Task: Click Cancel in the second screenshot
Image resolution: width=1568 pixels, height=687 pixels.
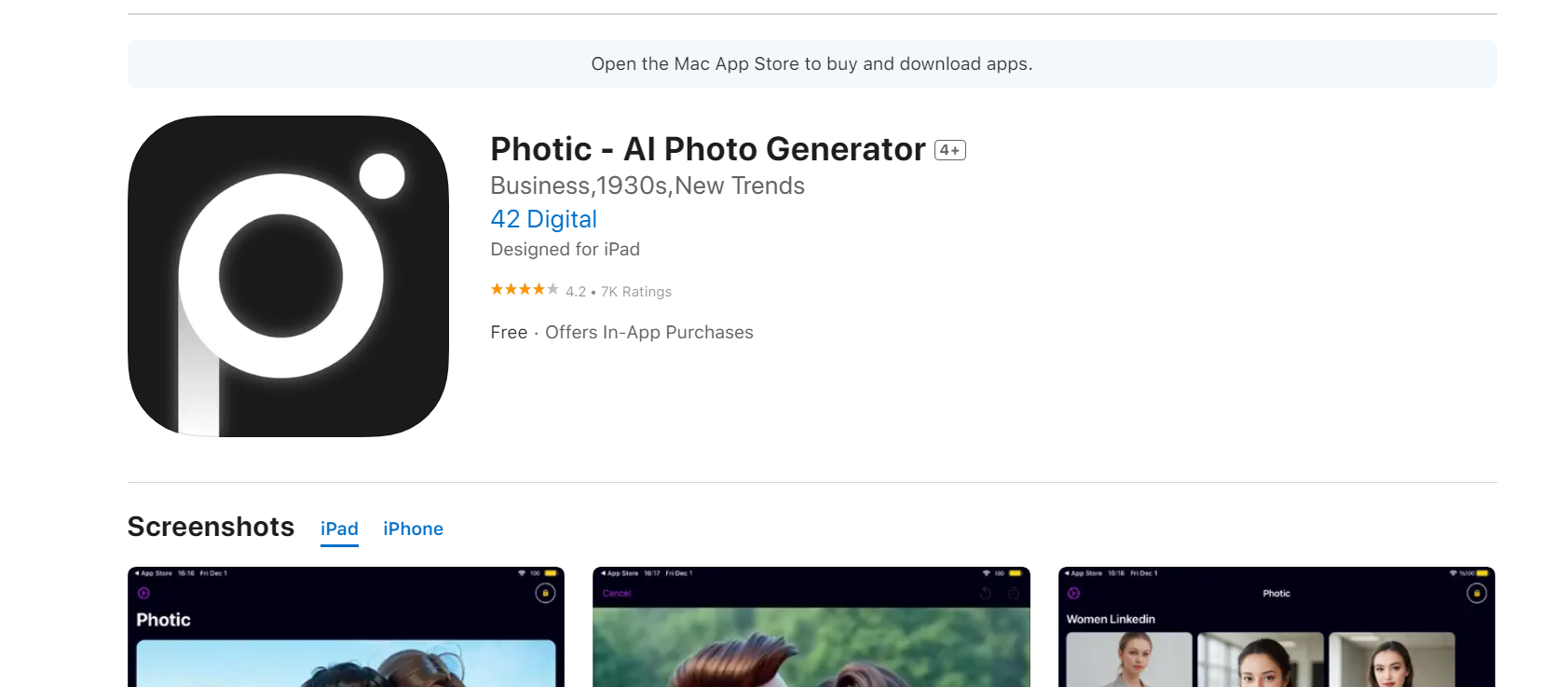Action: tap(617, 594)
